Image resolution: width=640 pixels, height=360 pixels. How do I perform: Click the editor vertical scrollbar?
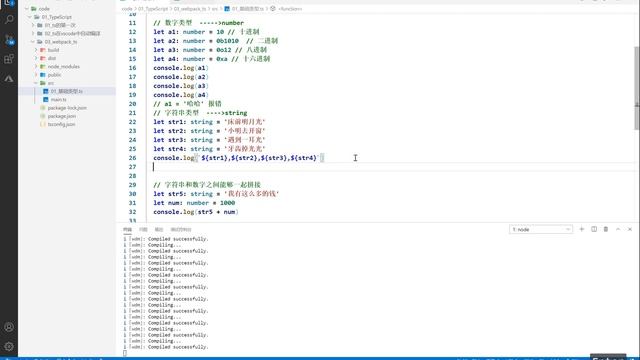click(x=637, y=88)
